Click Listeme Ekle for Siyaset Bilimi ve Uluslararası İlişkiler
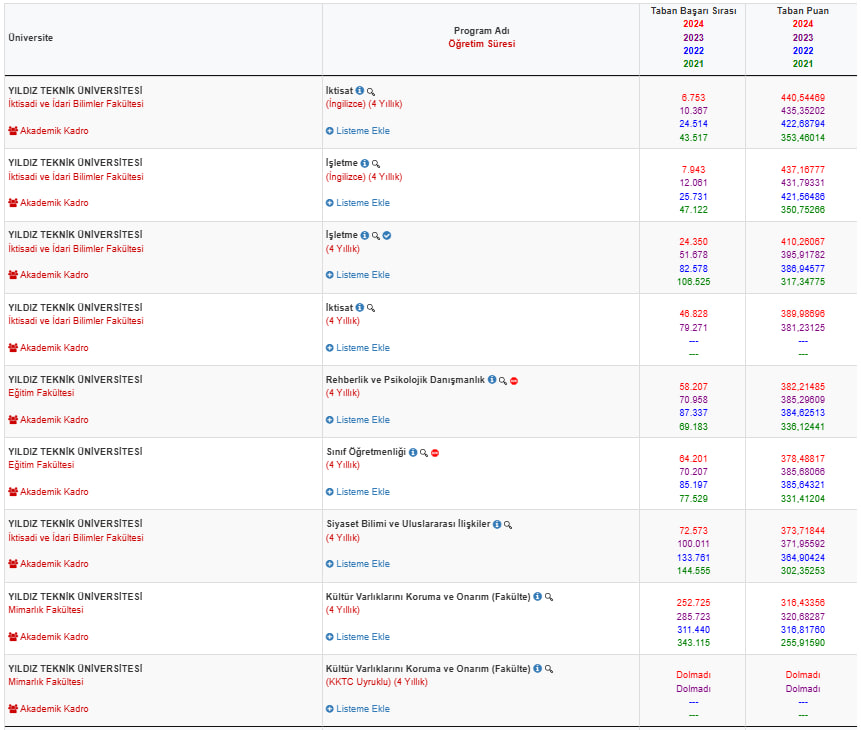 coord(357,564)
